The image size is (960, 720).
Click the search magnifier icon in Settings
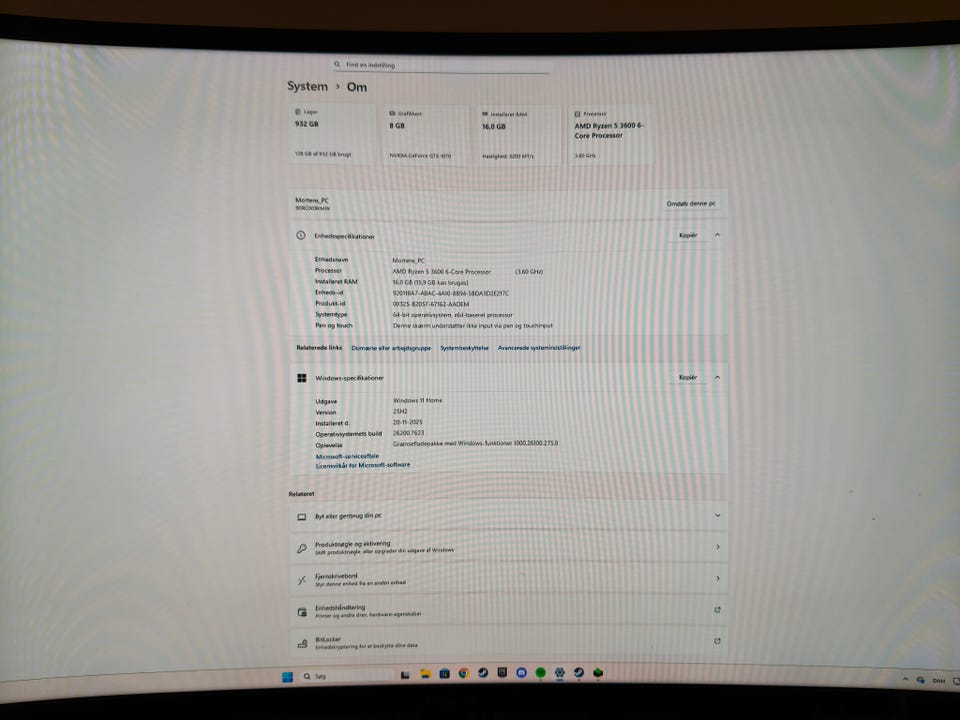[x=337, y=64]
